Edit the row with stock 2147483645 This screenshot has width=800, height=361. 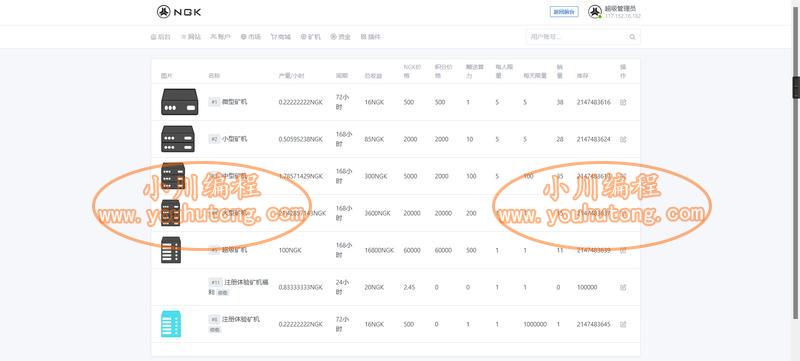pos(623,324)
